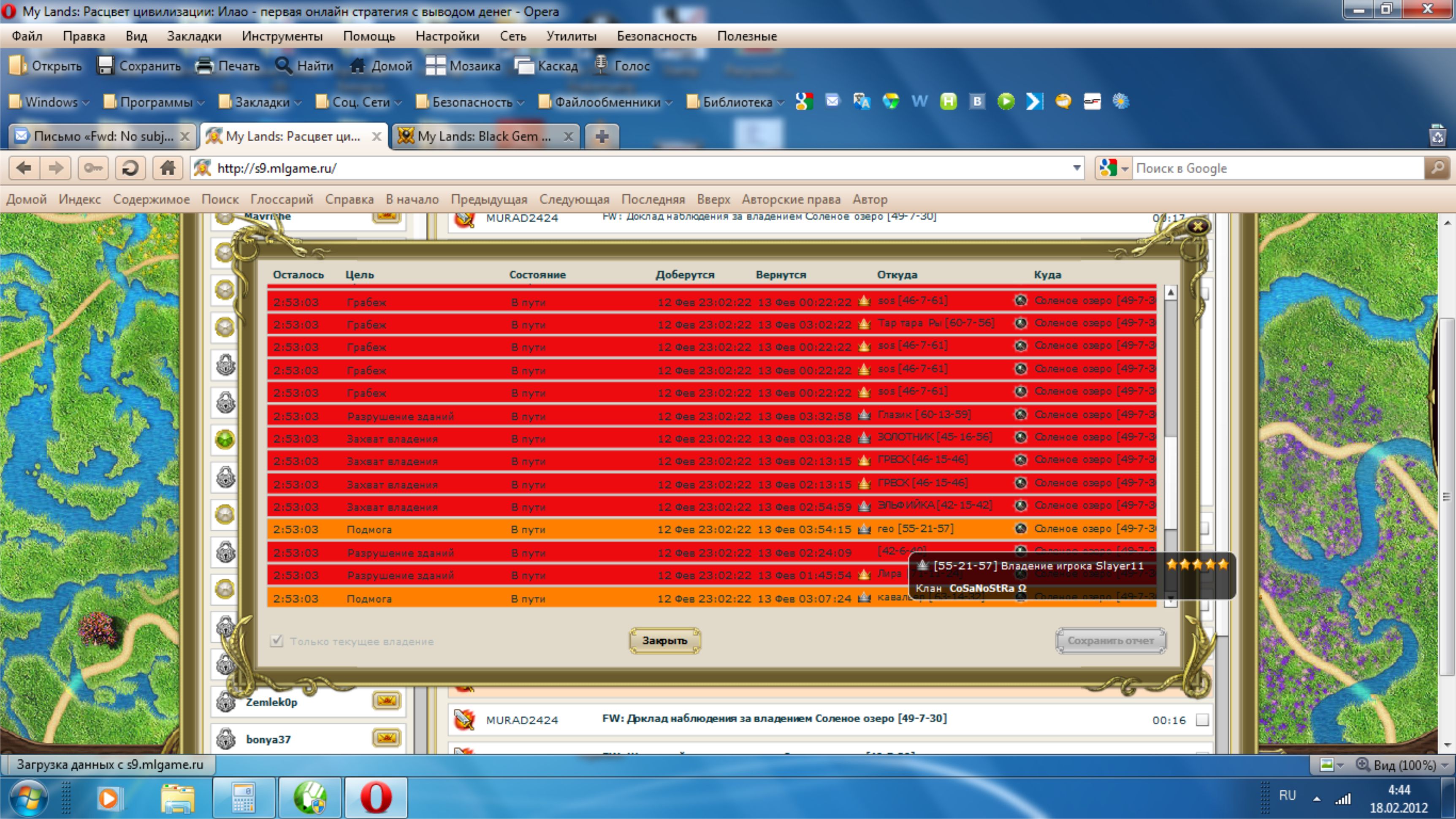
Task: Toggle "Только текущее владение" checkbox
Action: [x=277, y=641]
